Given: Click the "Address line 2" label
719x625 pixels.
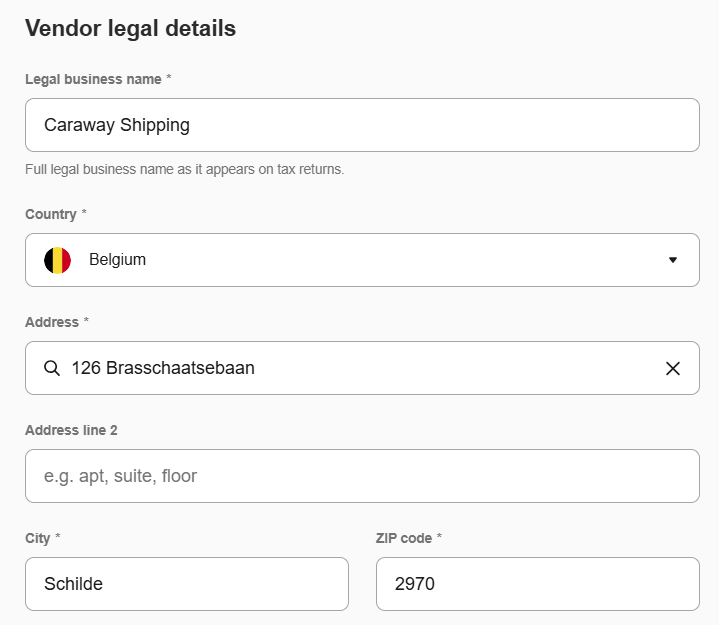Looking at the screenshot, I should click(x=71, y=430).
